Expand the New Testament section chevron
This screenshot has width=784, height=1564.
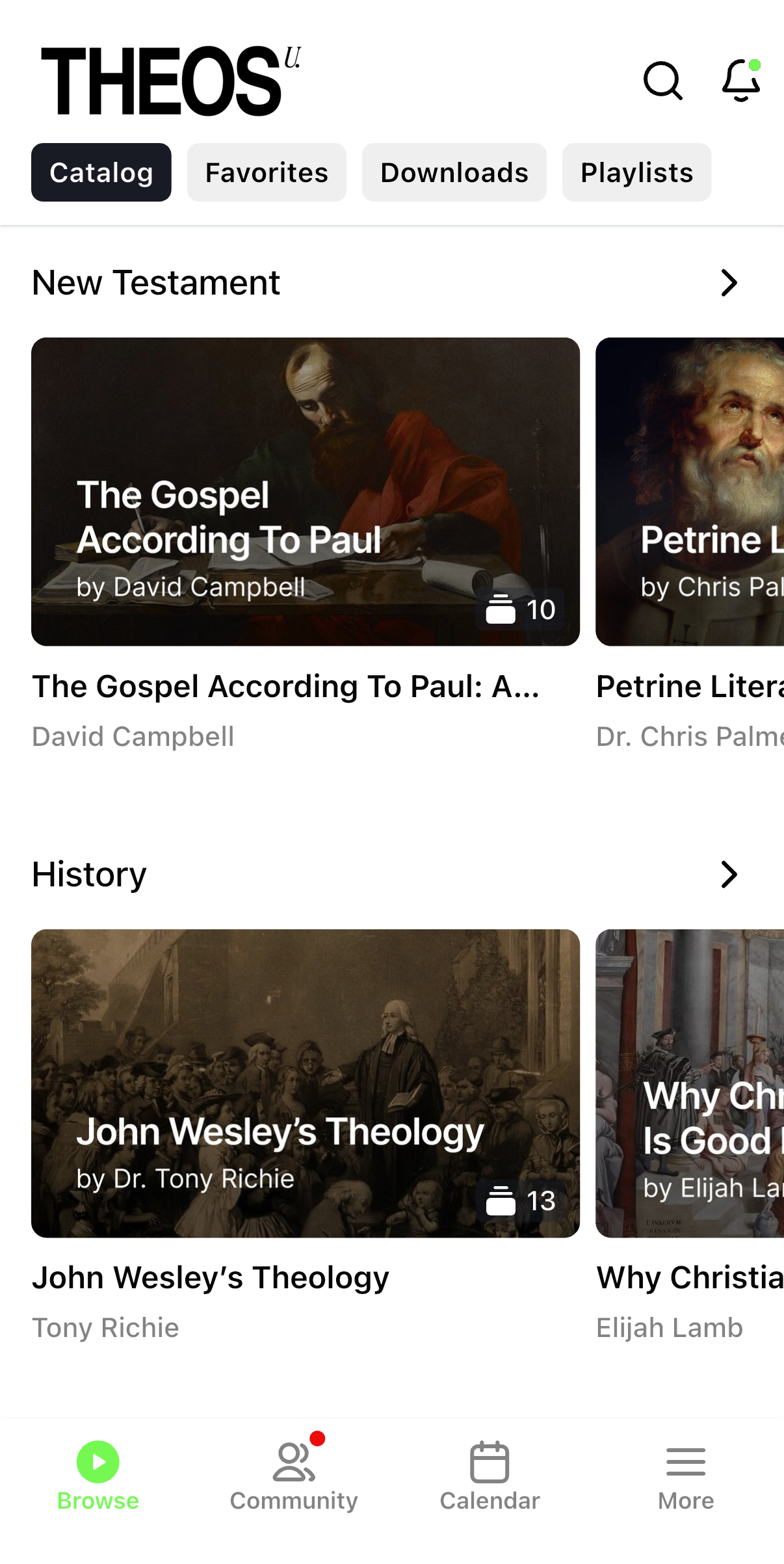click(729, 283)
